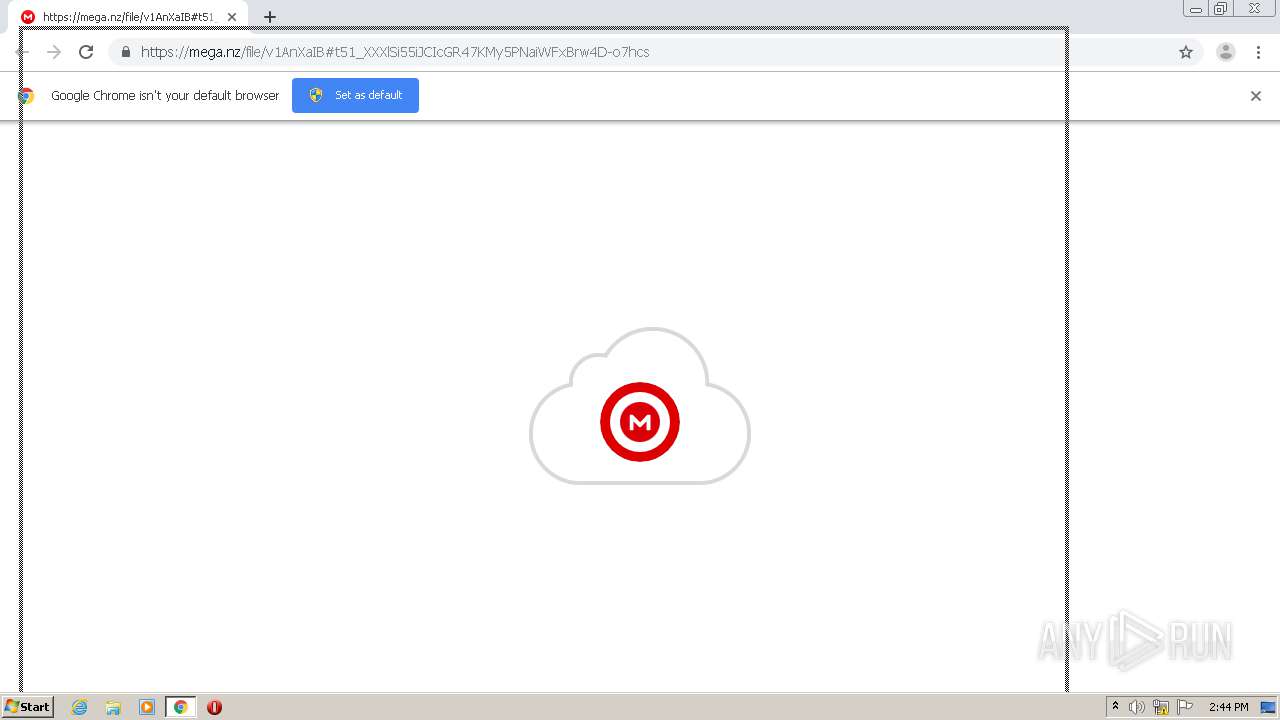Open the volume speaker control
The width and height of the screenshot is (1280, 720).
point(1137,707)
